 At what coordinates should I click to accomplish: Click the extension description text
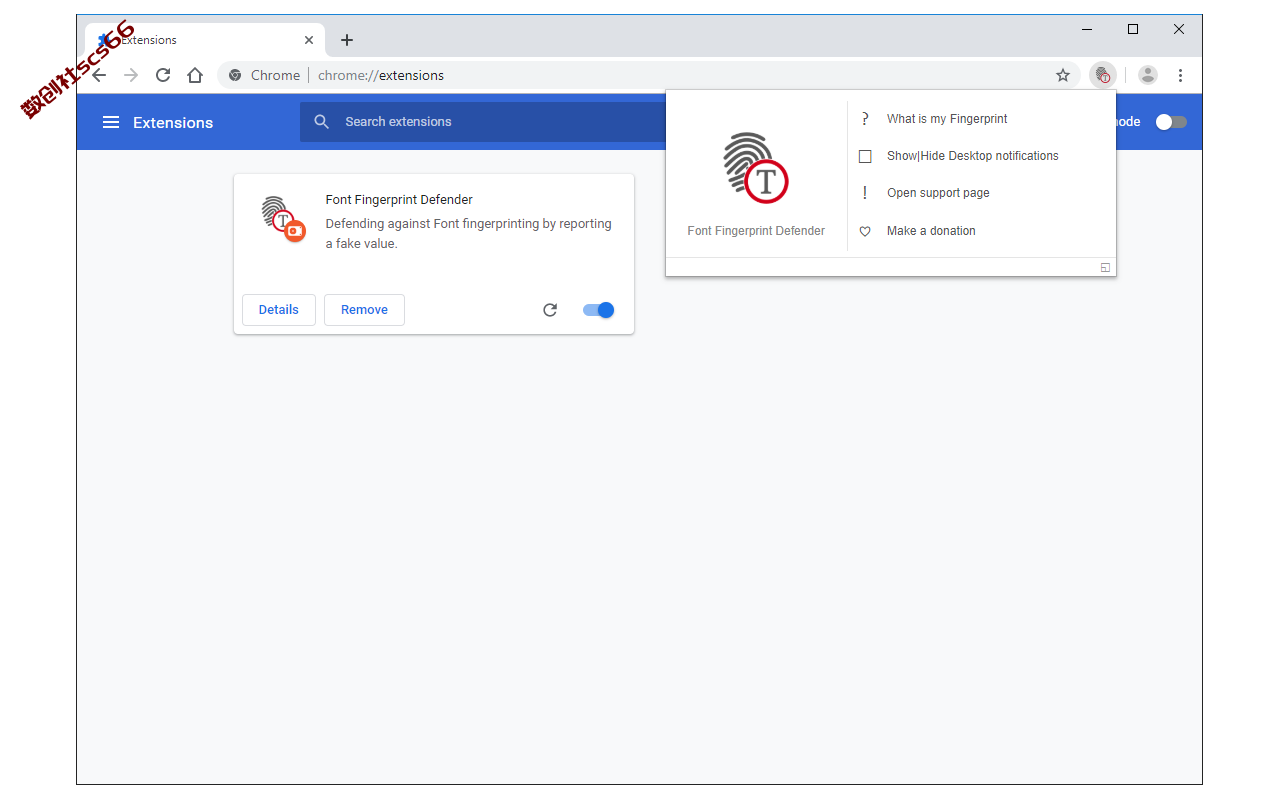tap(469, 234)
